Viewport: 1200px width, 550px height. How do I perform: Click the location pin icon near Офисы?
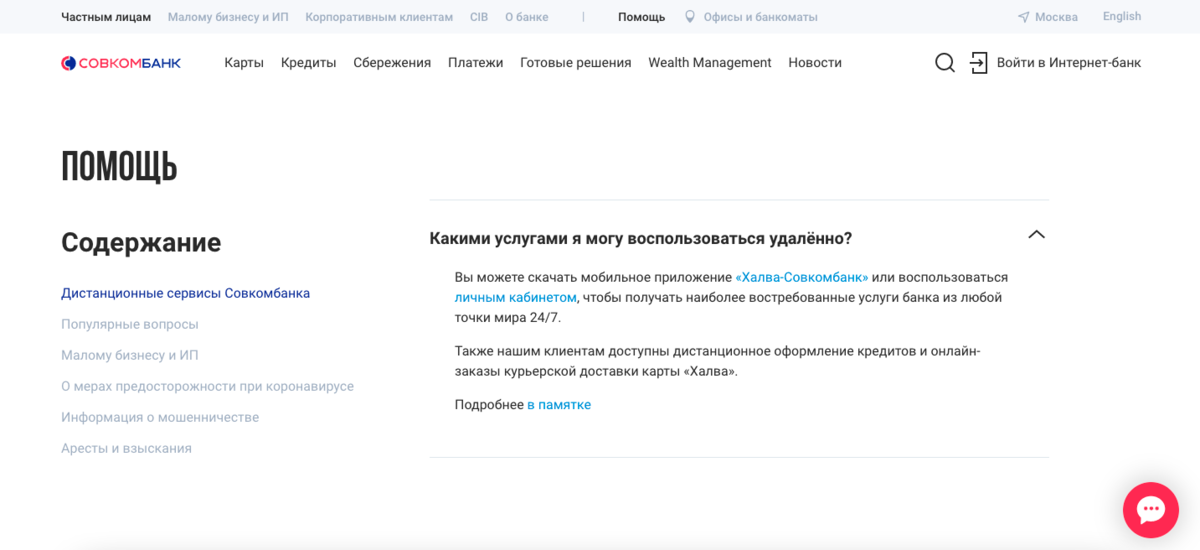click(689, 17)
